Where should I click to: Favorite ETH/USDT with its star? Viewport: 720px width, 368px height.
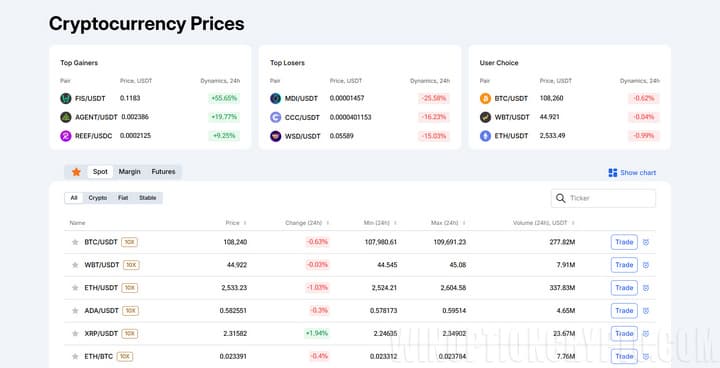(x=75, y=288)
